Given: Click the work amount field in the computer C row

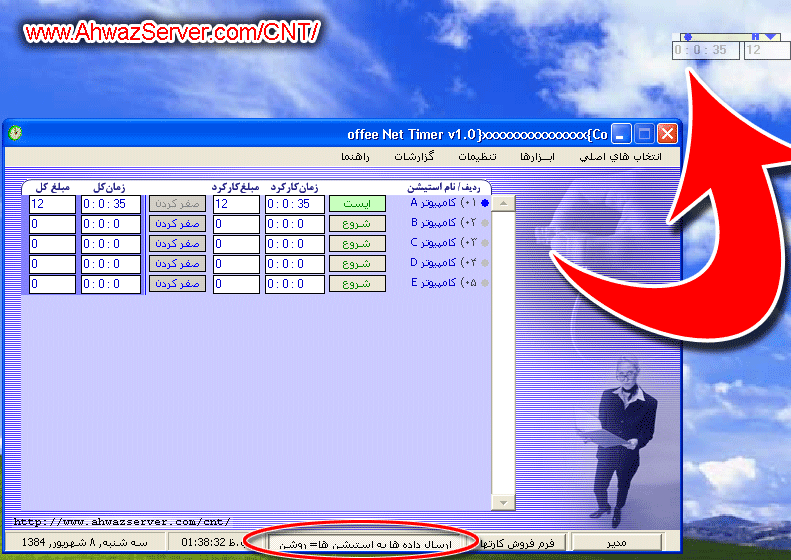Looking at the screenshot, I should [x=236, y=244].
